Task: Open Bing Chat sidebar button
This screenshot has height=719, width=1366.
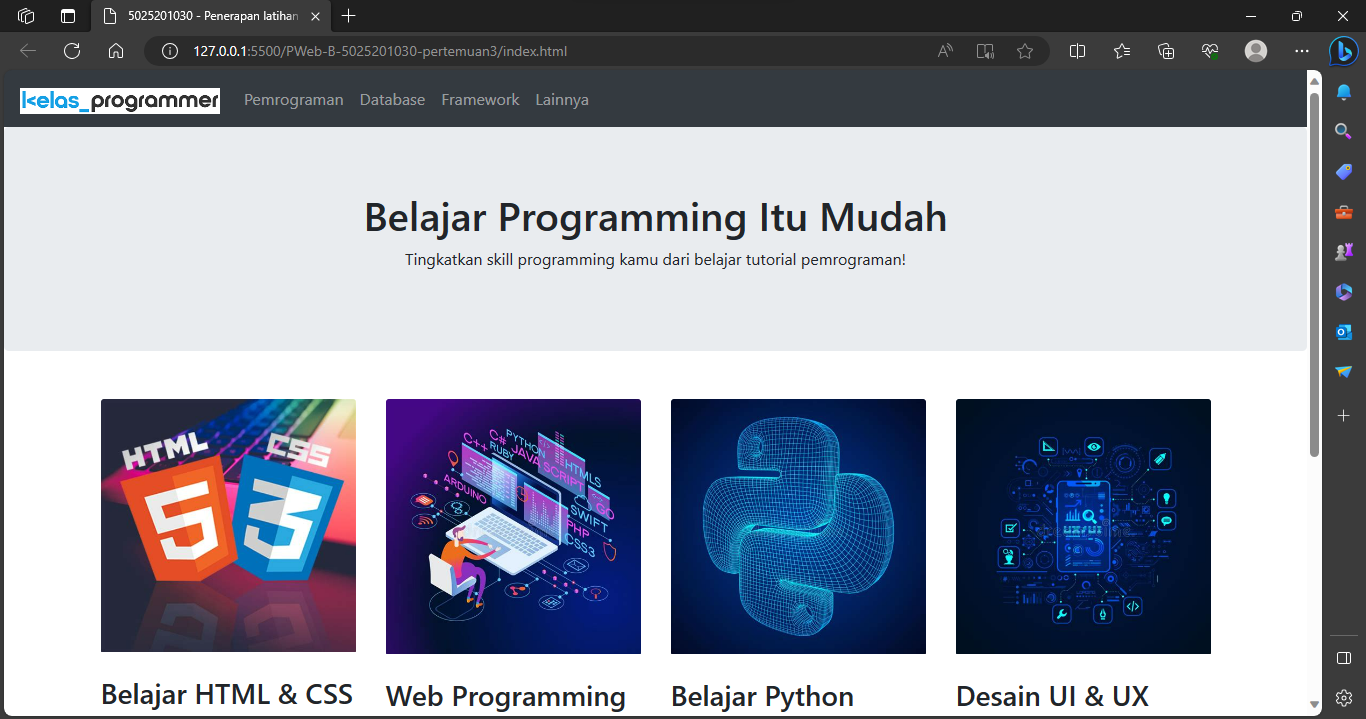Action: pos(1343,51)
